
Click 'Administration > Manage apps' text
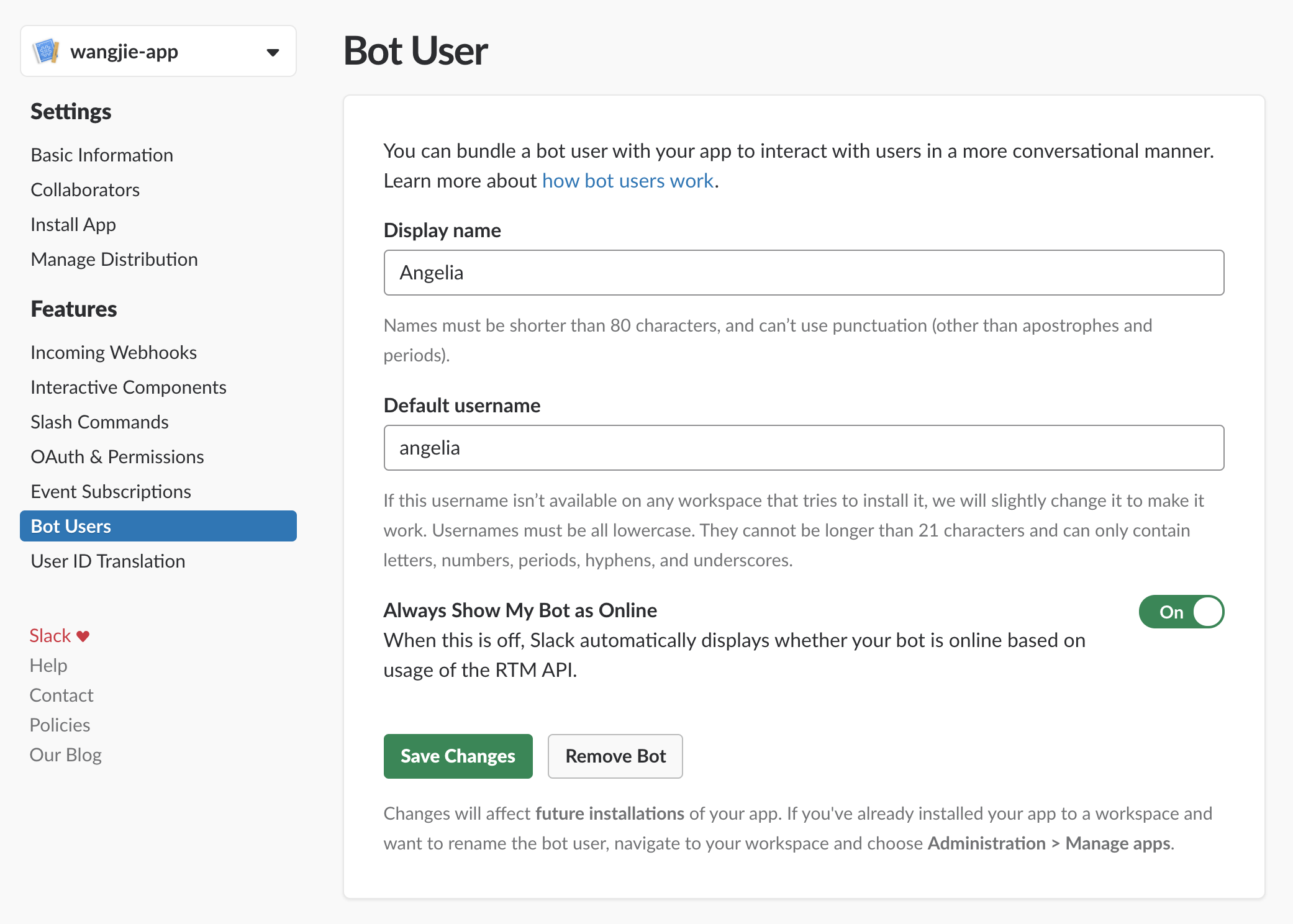[1049, 843]
